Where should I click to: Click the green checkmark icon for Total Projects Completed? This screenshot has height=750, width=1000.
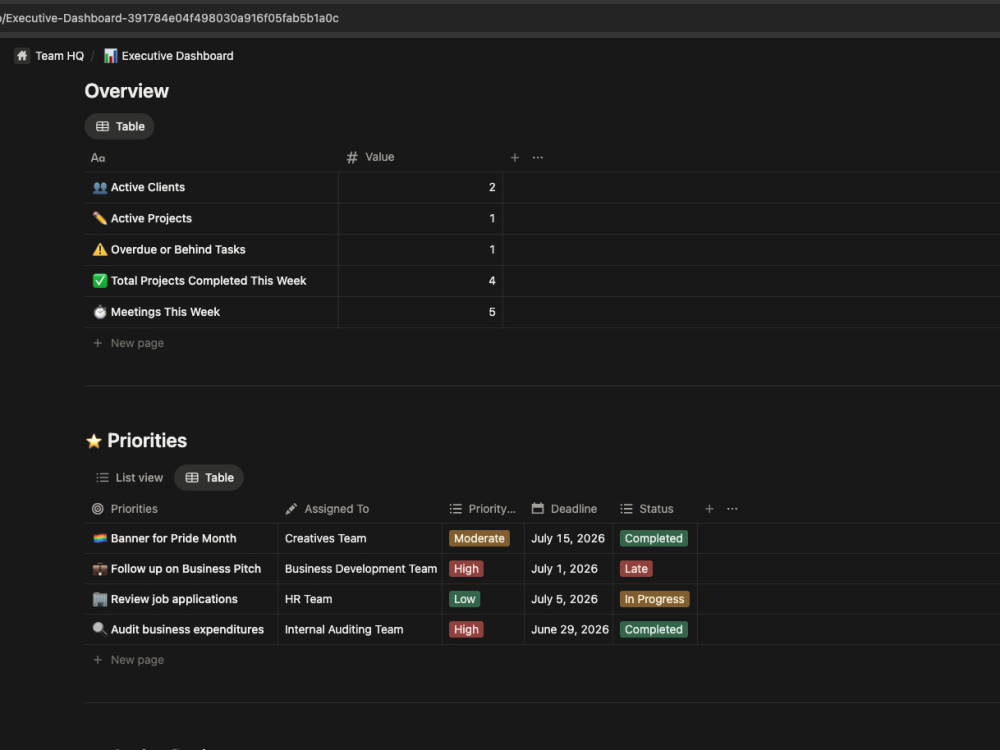(x=100, y=281)
